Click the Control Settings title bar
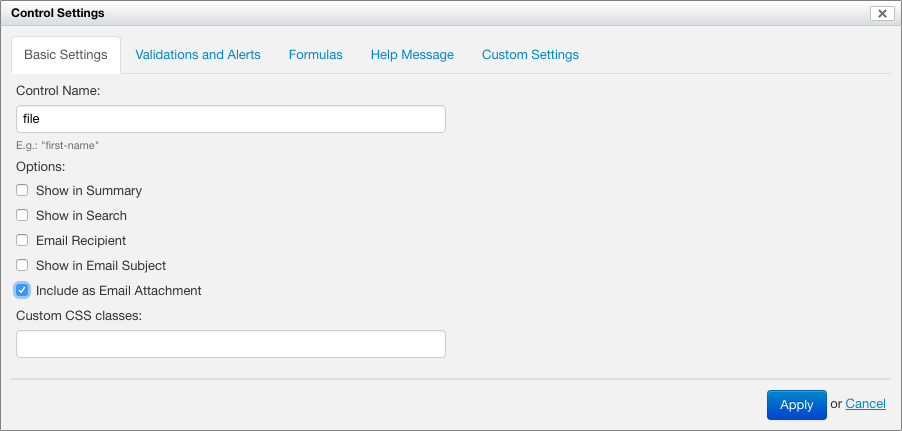902x431 pixels. (x=400, y=13)
